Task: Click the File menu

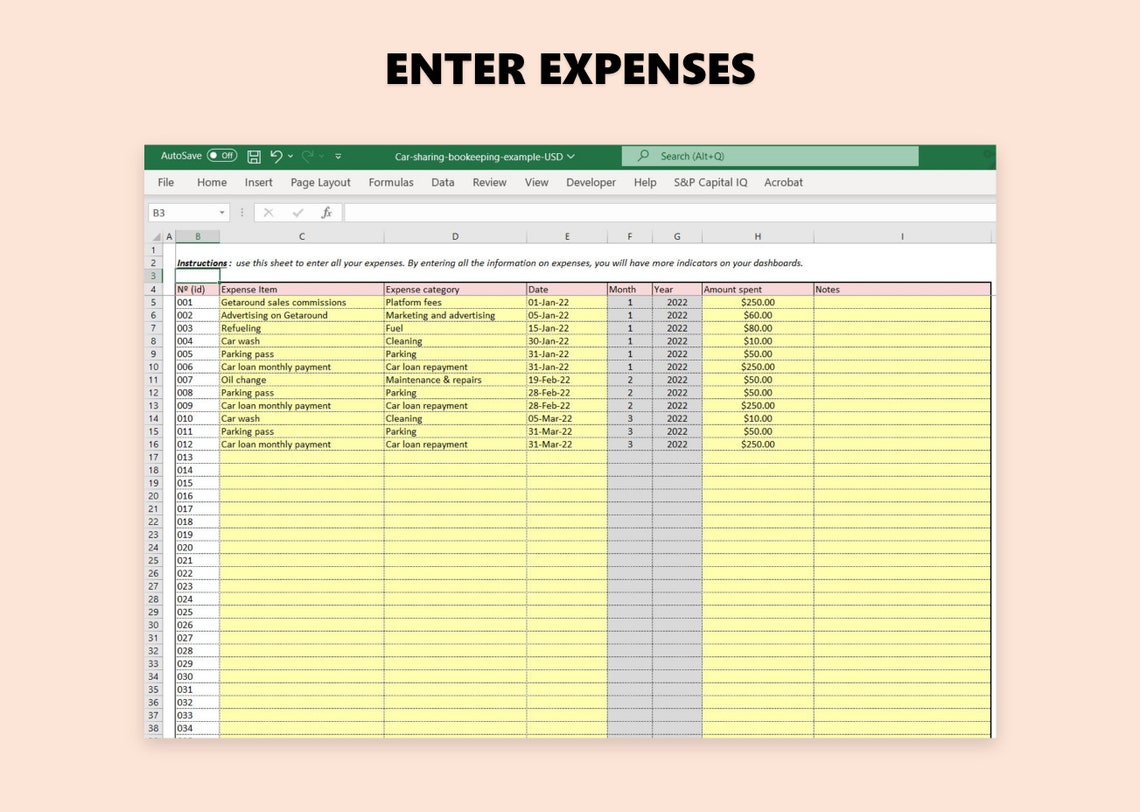Action: pyautogui.click(x=165, y=182)
